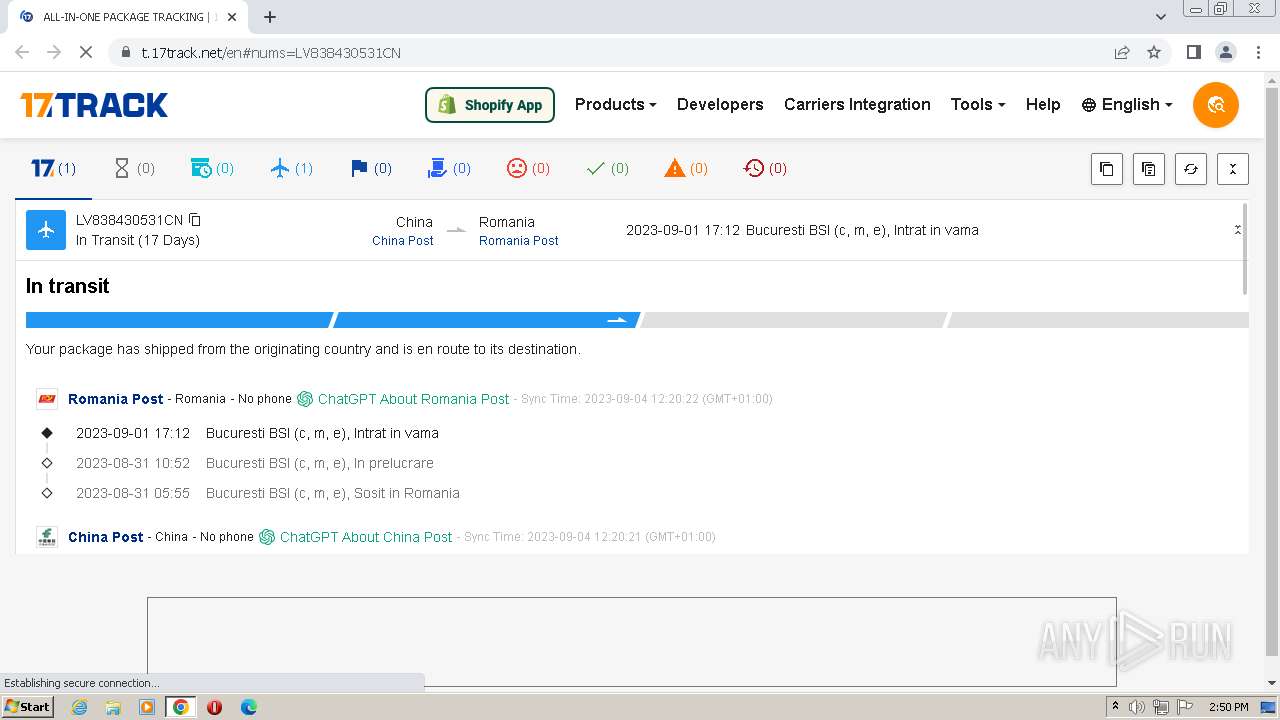1280x720 pixels.
Task: Select the 2023-08-31 05:55 event marker
Action: point(47,493)
